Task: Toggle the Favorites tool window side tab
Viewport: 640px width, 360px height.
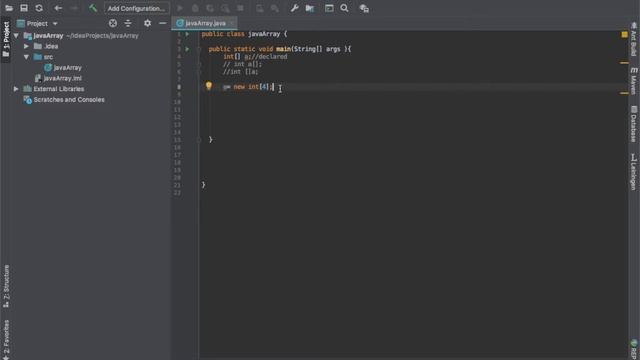Action: click(x=6, y=339)
